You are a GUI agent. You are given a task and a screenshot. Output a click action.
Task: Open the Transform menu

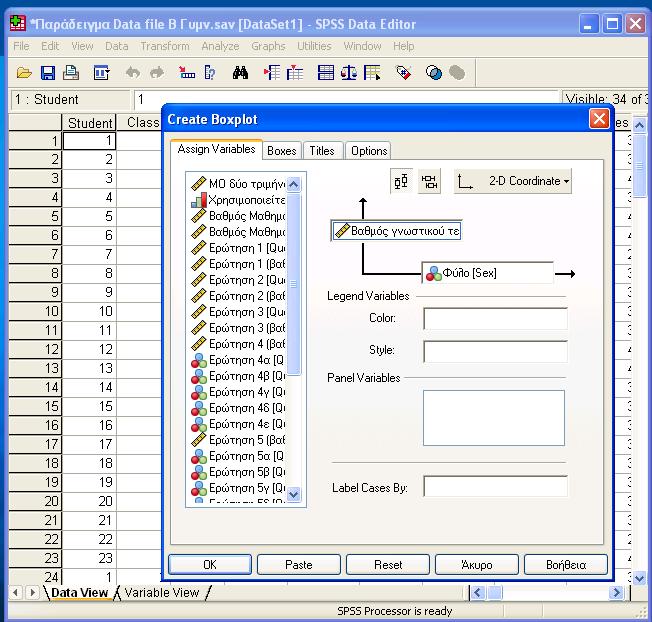point(165,46)
